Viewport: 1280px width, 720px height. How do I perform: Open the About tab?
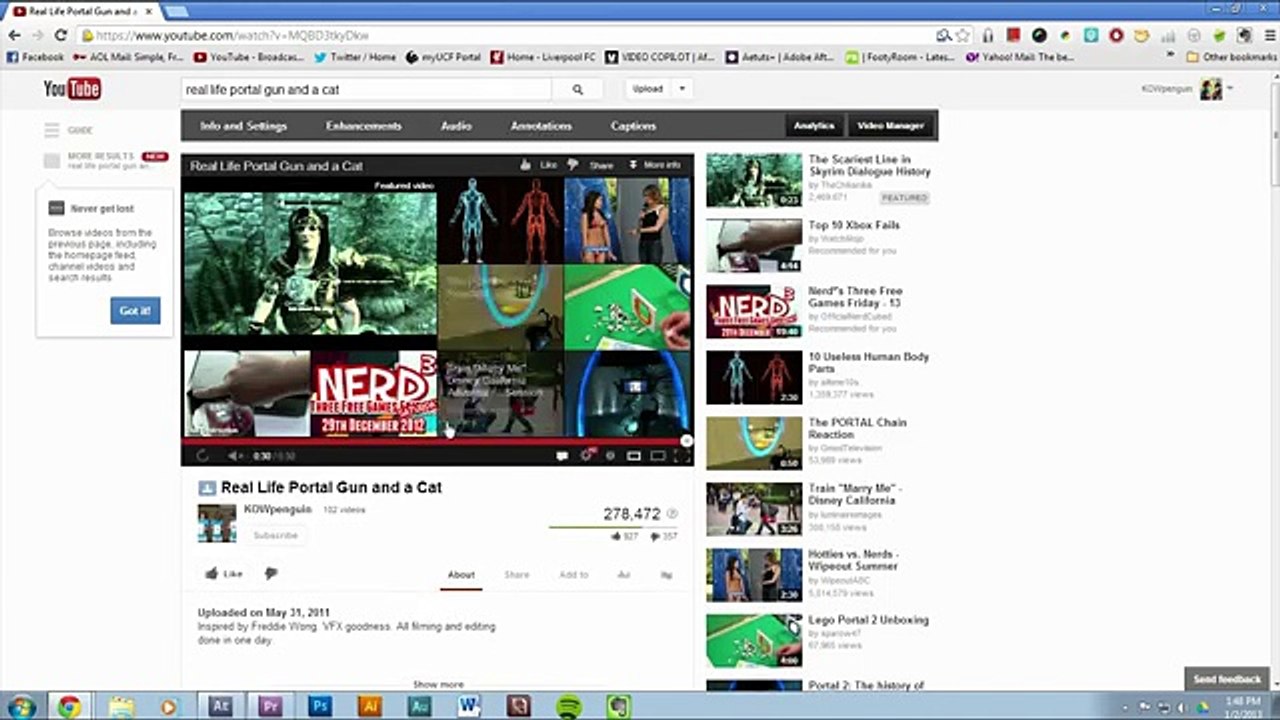(x=461, y=575)
